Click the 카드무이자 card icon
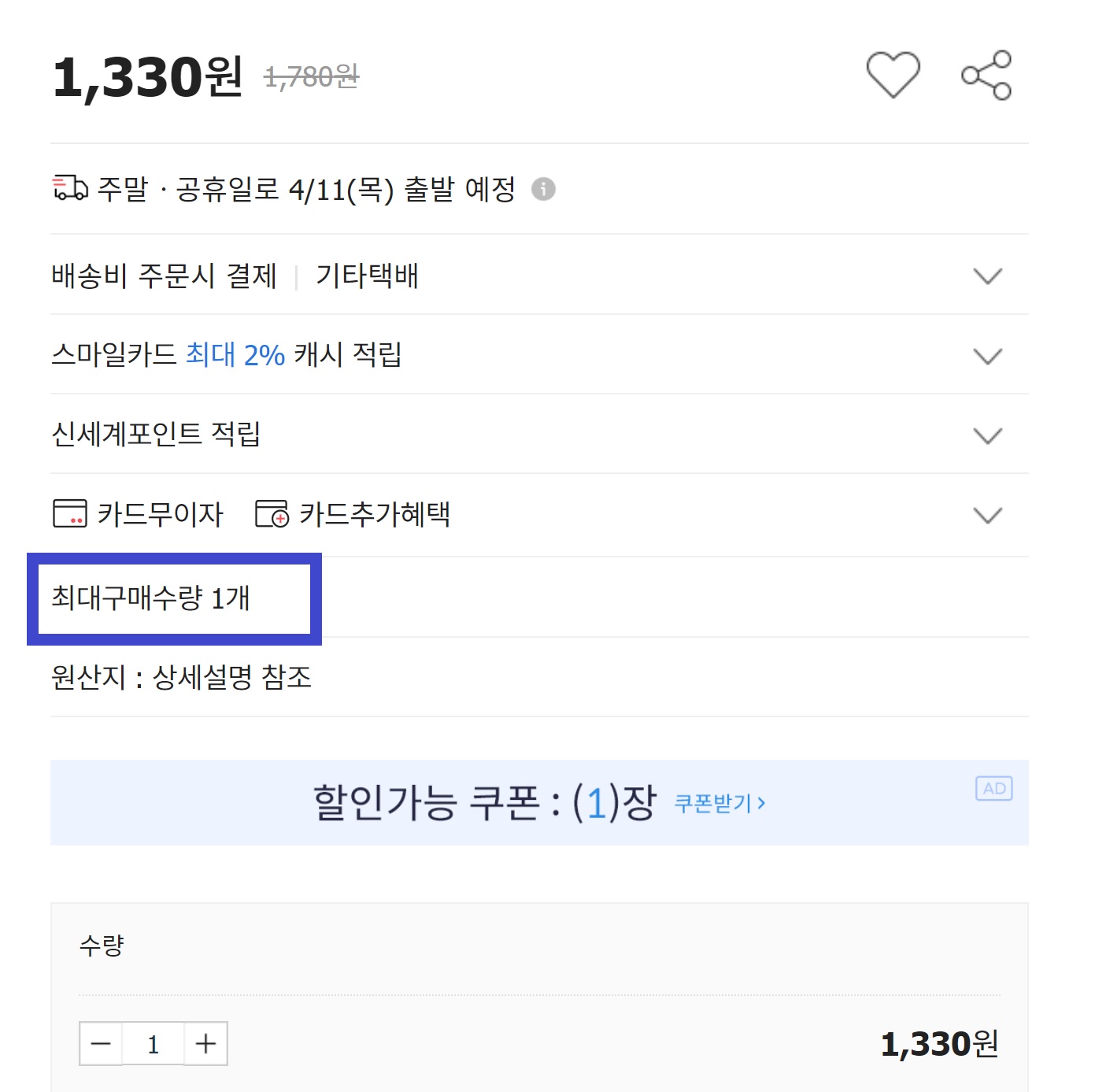Viewport: 1106px width, 1092px height. click(x=69, y=513)
